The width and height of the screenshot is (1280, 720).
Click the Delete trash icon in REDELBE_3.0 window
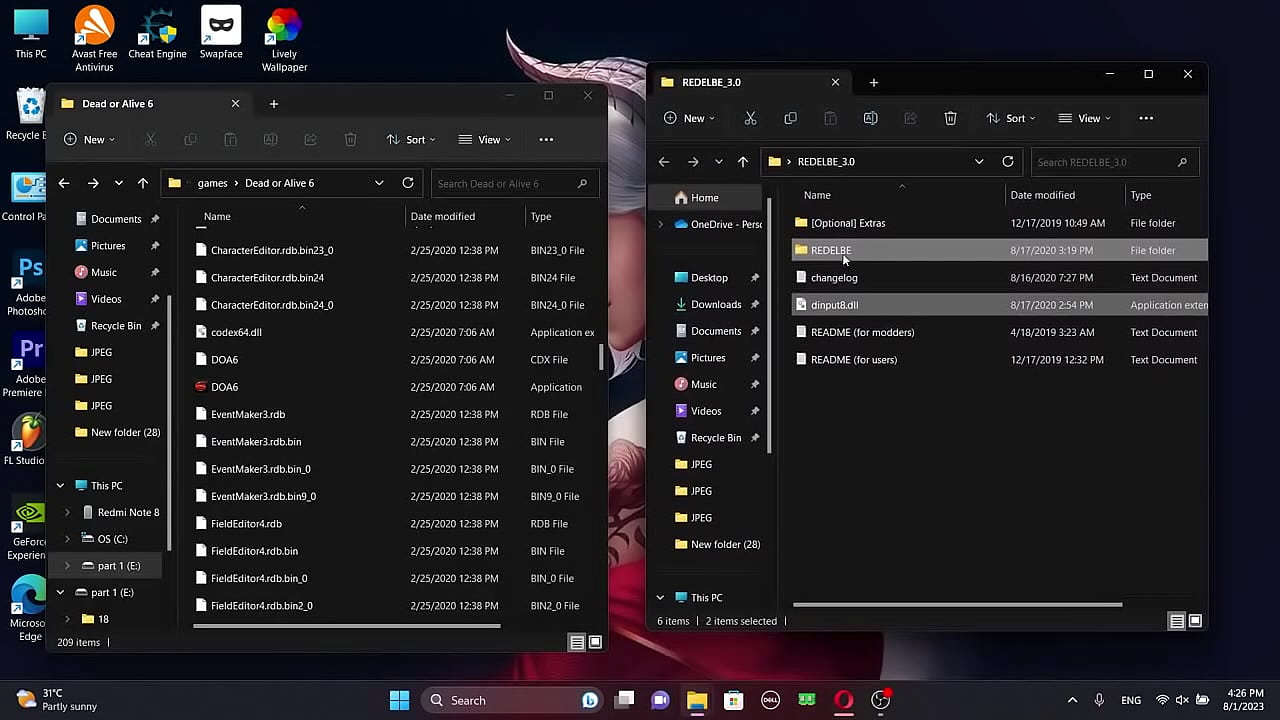950,118
